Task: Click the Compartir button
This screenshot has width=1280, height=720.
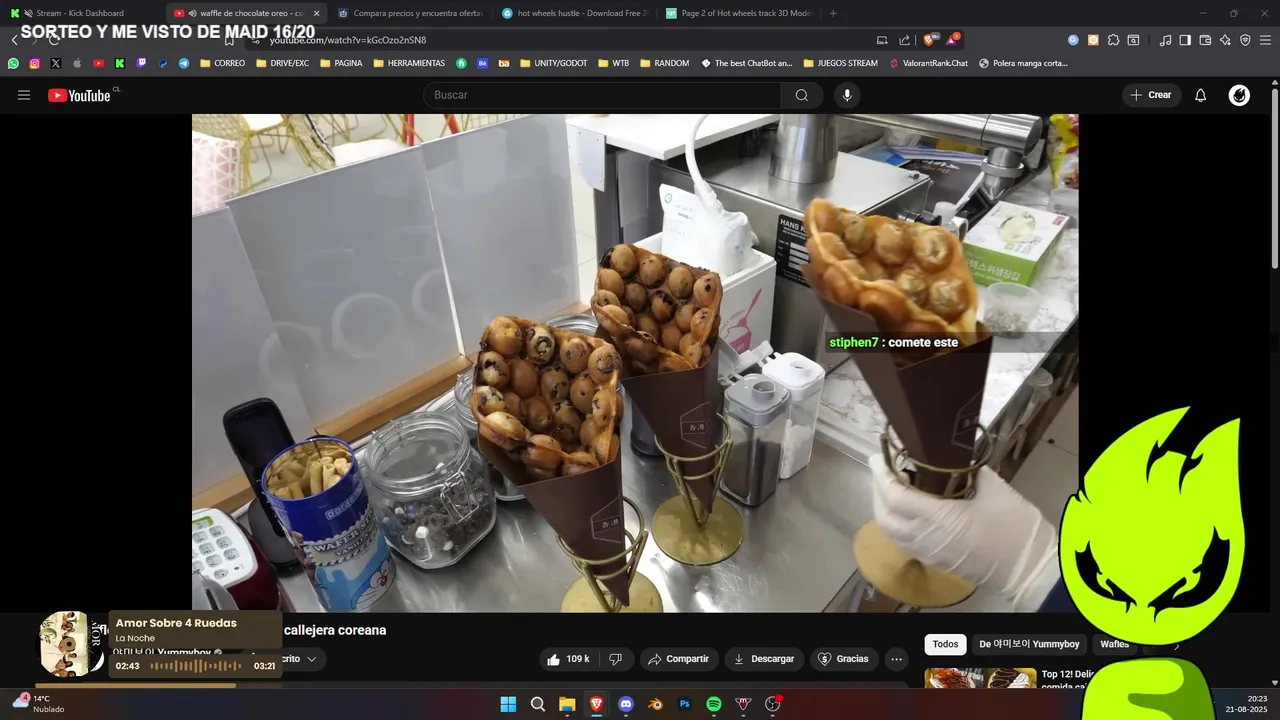Action: [x=679, y=659]
